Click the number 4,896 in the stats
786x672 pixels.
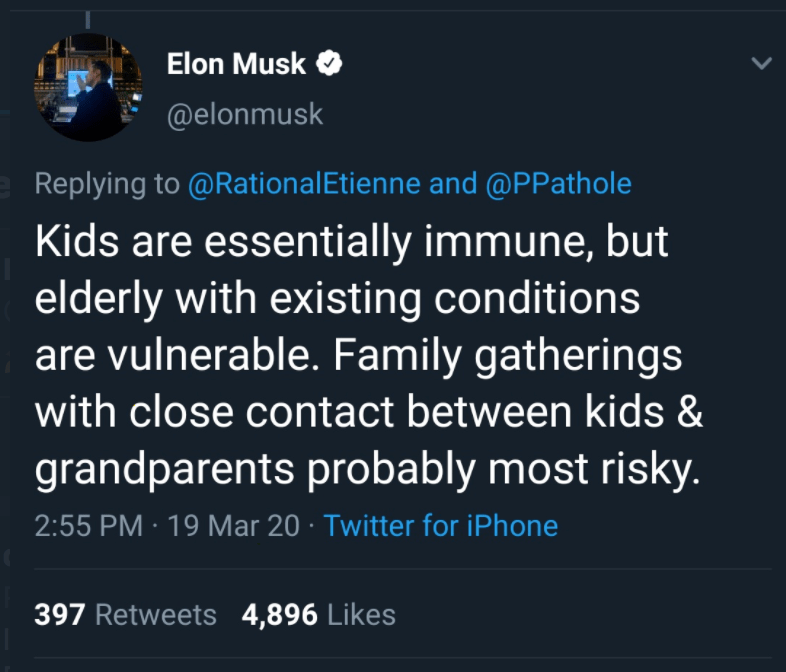(x=279, y=614)
